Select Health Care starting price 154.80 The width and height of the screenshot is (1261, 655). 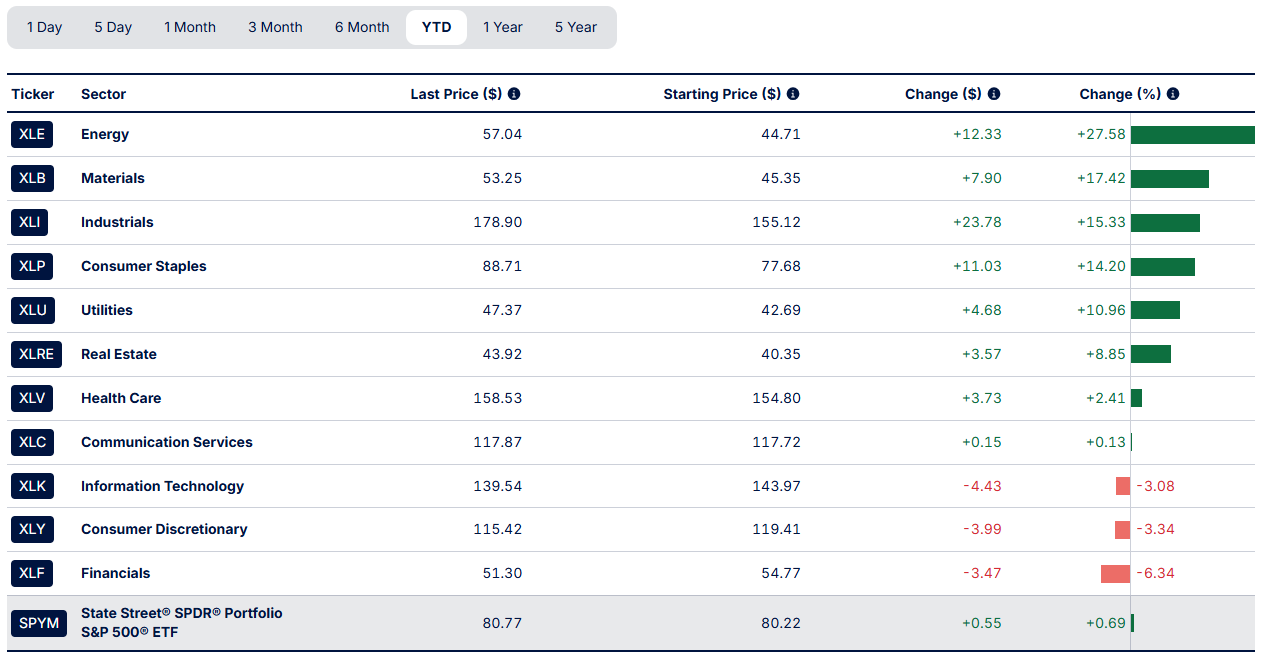[x=777, y=398]
